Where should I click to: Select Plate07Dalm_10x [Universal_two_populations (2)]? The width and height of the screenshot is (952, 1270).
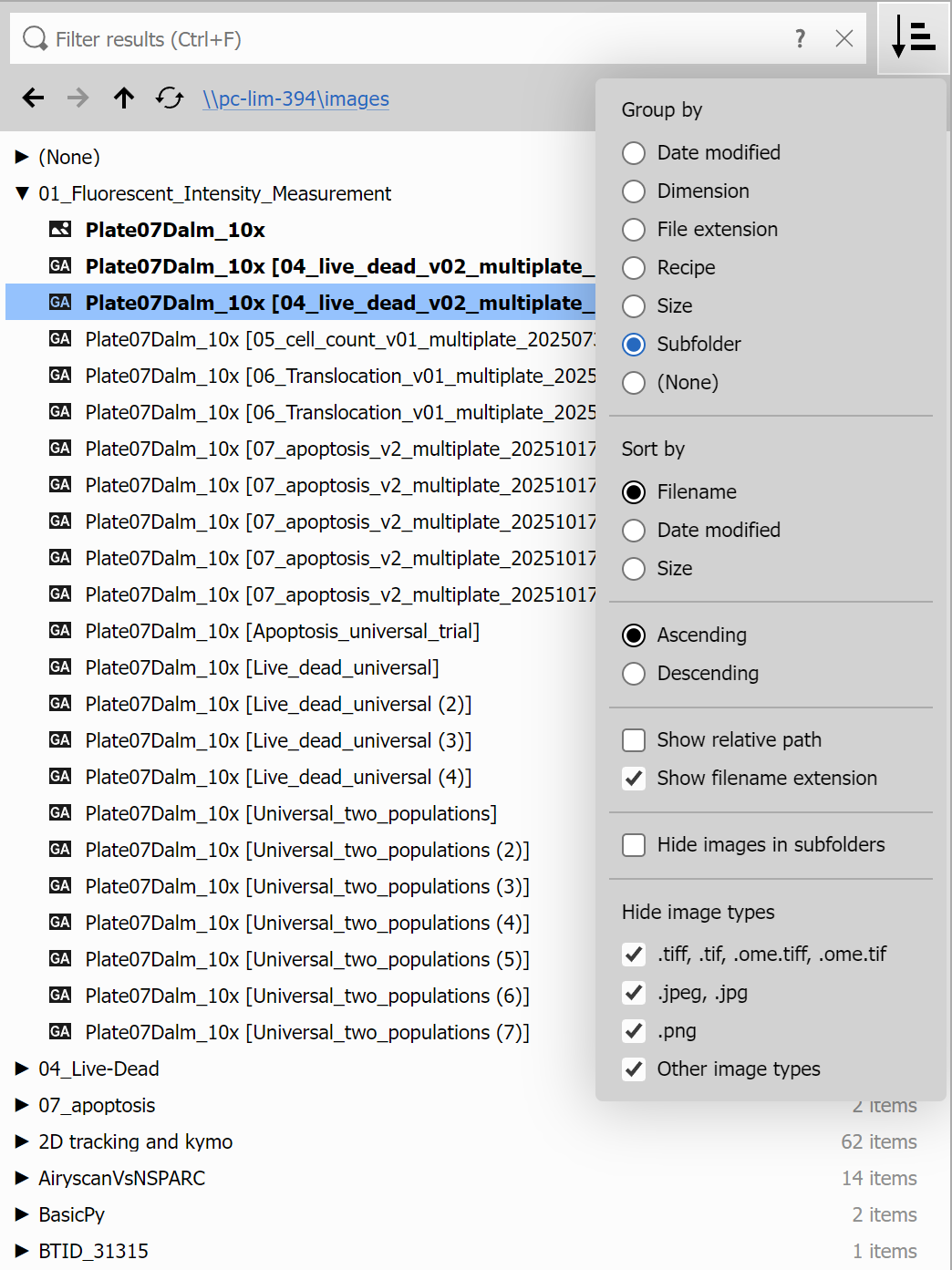307,850
